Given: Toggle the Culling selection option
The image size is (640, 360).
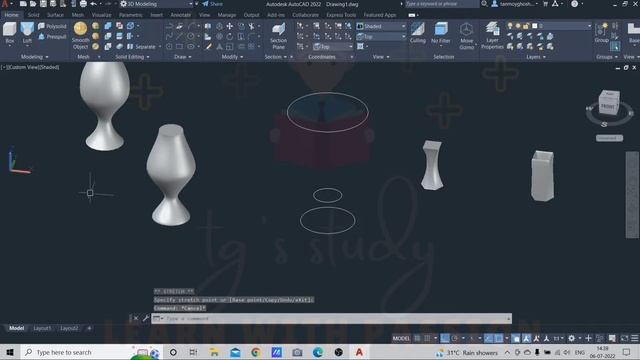Looking at the screenshot, I should (418, 33).
